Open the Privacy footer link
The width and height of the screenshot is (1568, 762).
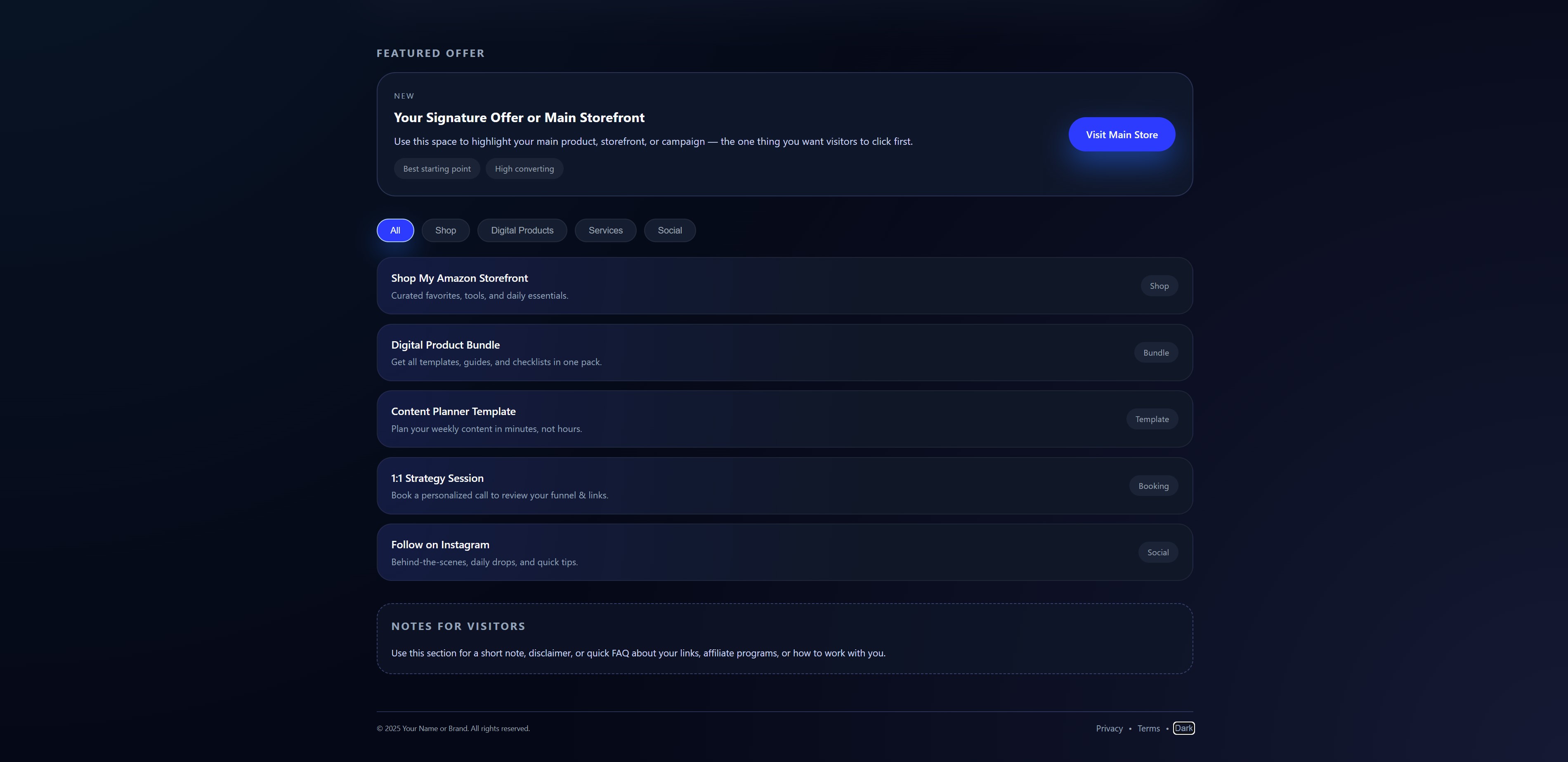(x=1109, y=729)
